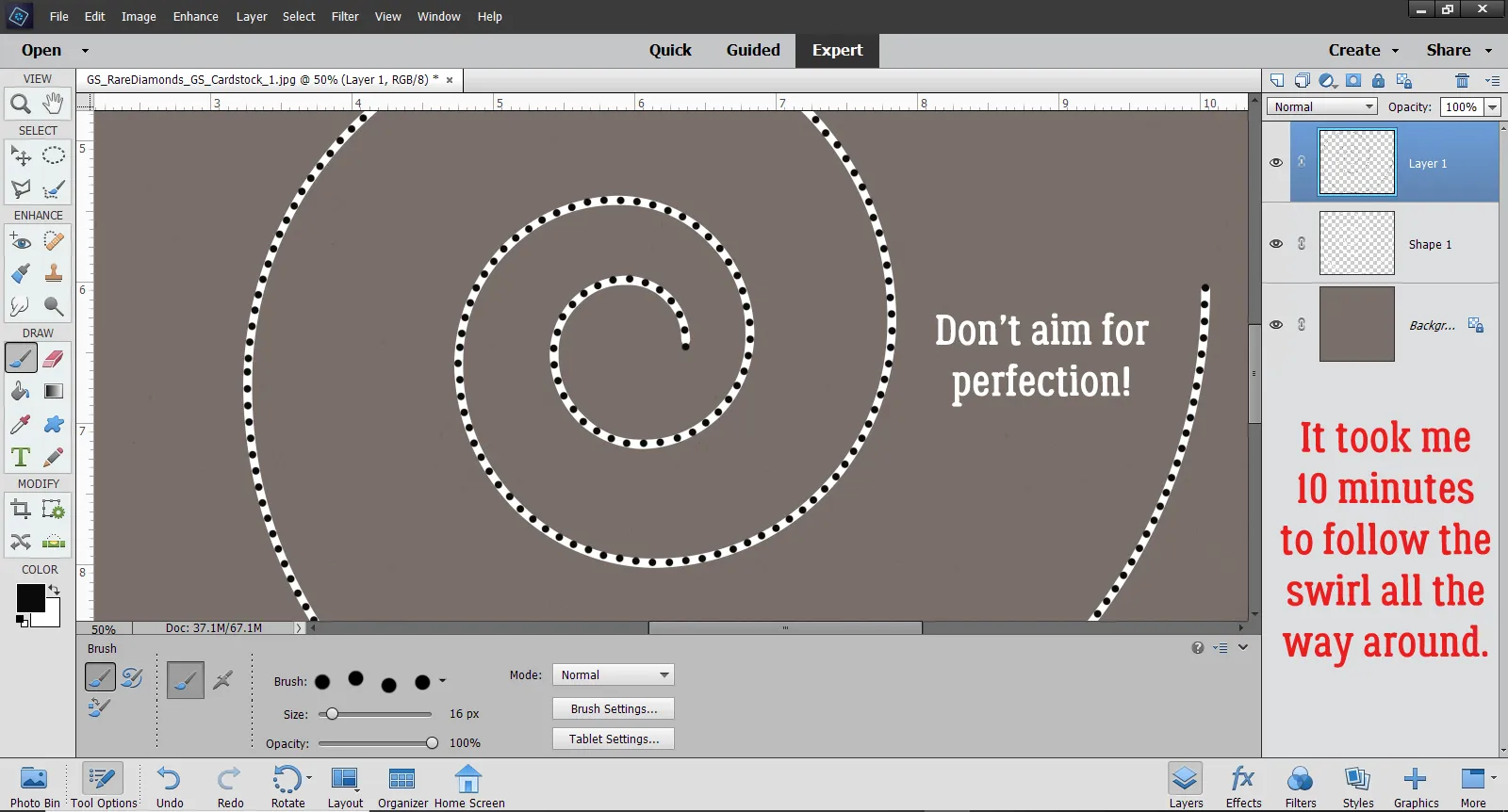Select the Zoom tool in the View section
This screenshot has height=812, width=1508.
tap(20, 104)
